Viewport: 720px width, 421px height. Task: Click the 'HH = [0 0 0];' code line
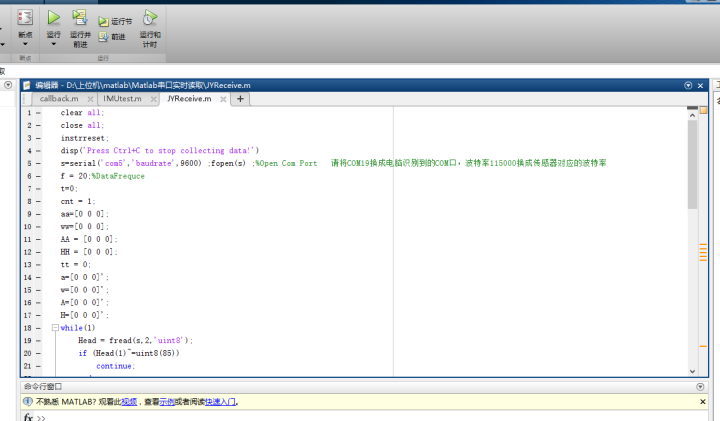click(x=89, y=252)
